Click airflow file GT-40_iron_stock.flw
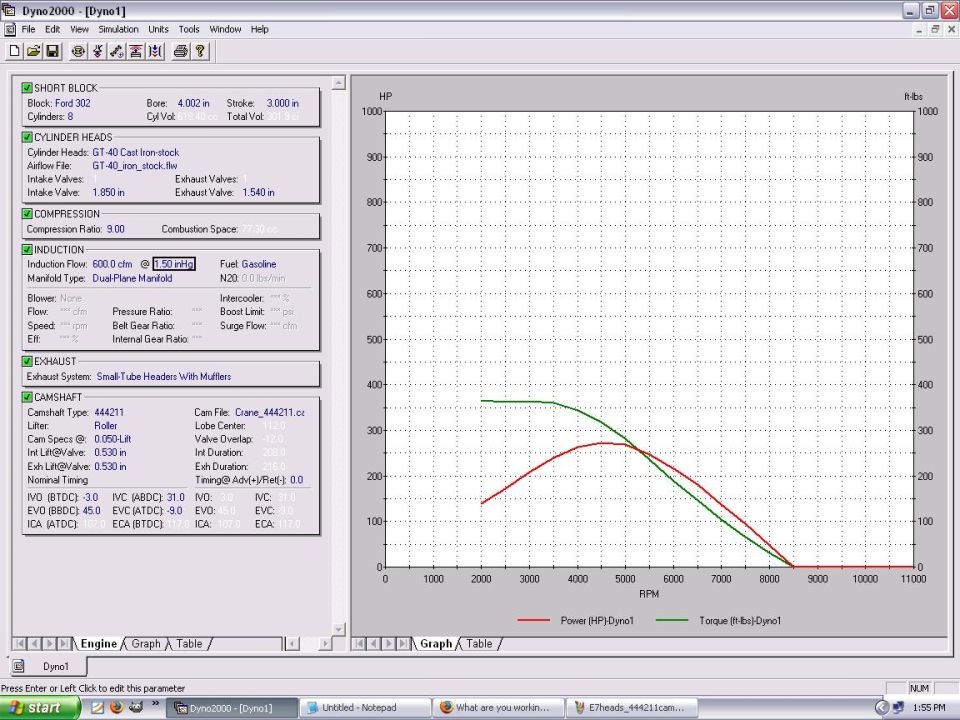 click(x=135, y=165)
